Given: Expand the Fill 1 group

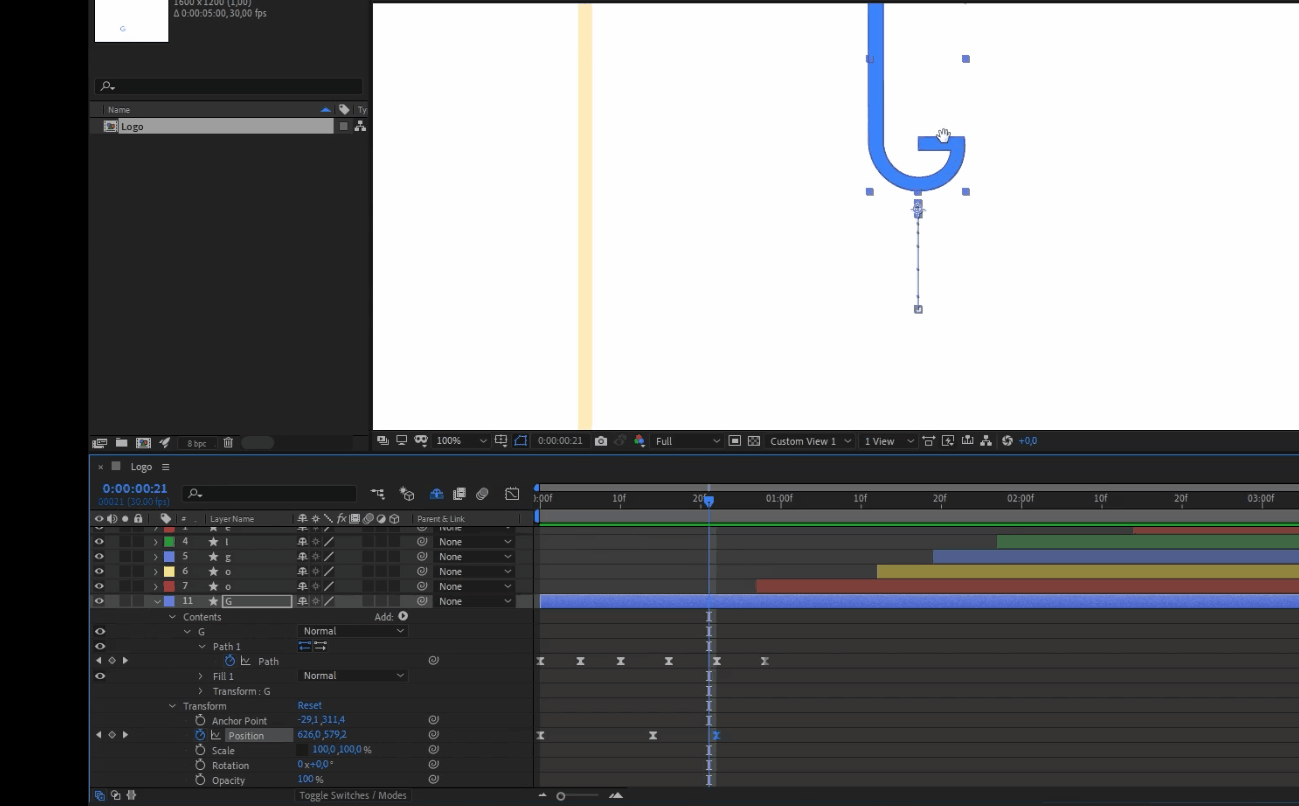Looking at the screenshot, I should (x=201, y=677).
